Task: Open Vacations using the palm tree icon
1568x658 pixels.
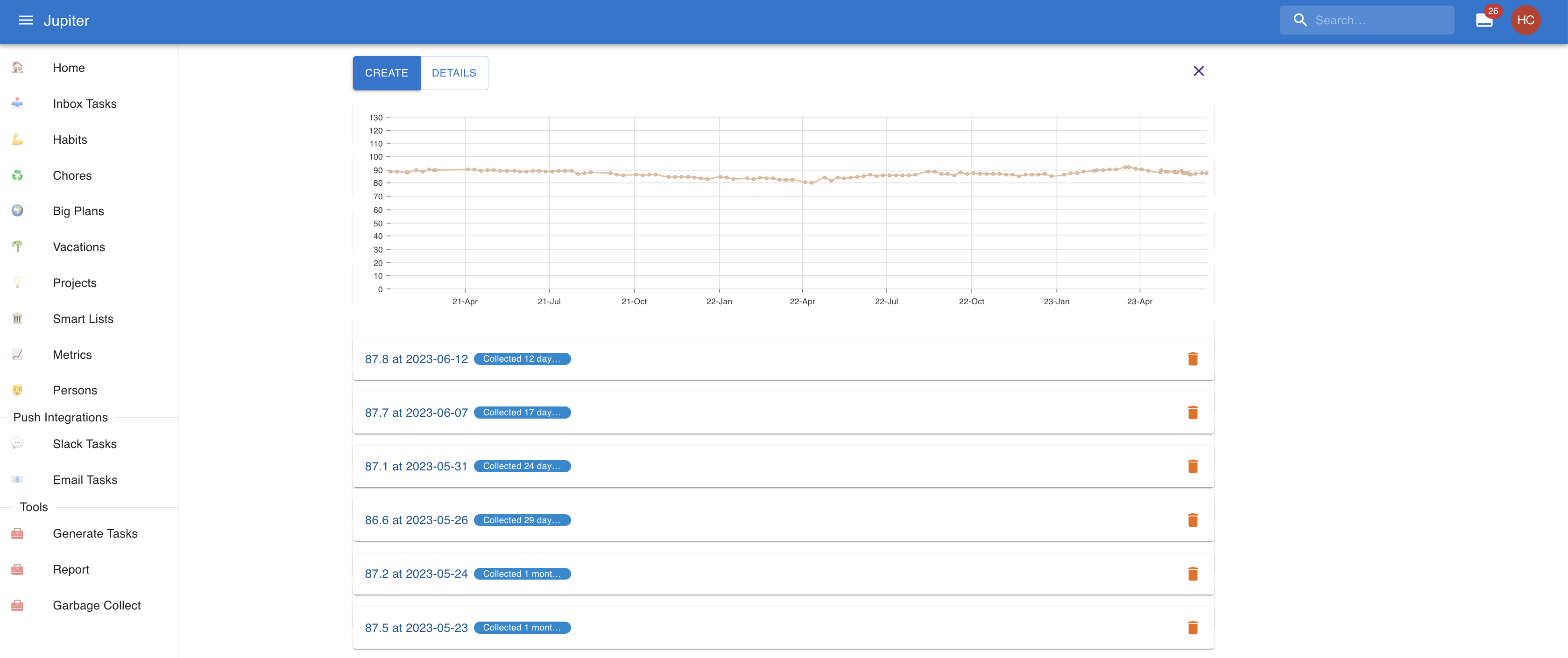Action: pyautogui.click(x=18, y=247)
